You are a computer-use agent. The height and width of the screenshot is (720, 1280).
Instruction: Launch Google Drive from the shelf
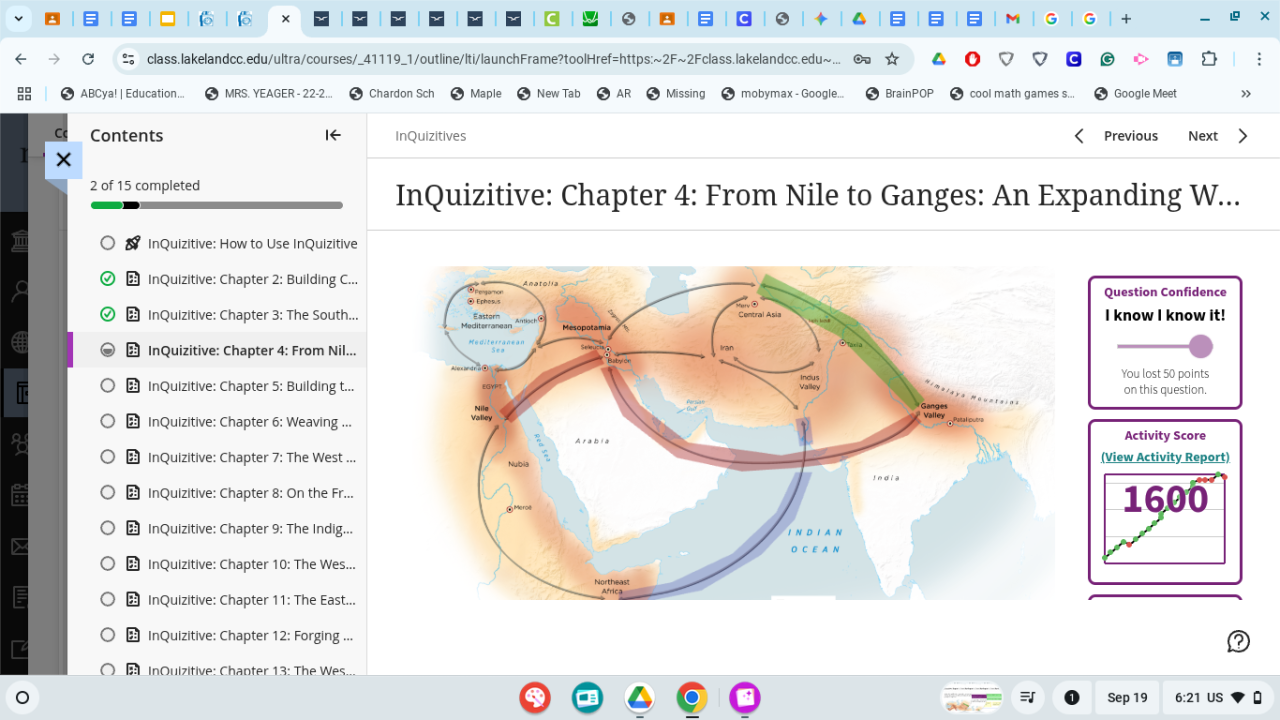point(639,697)
